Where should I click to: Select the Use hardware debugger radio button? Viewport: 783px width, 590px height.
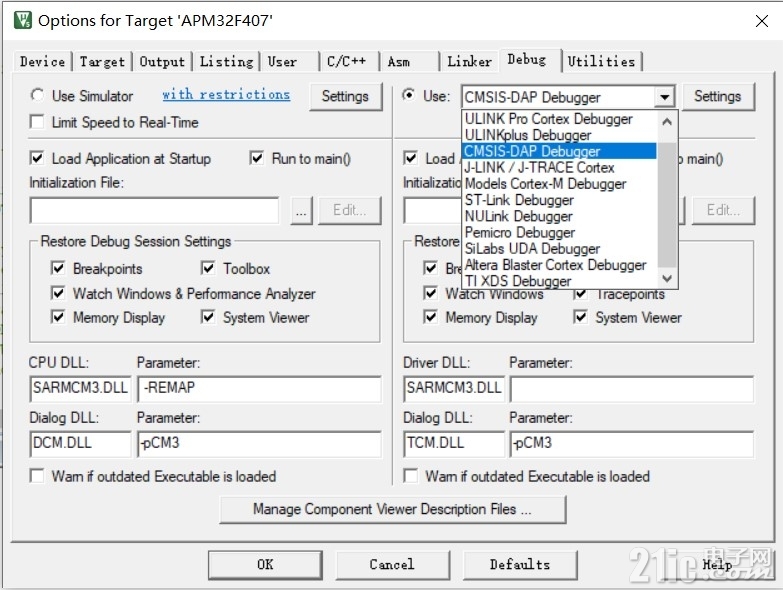tap(408, 95)
